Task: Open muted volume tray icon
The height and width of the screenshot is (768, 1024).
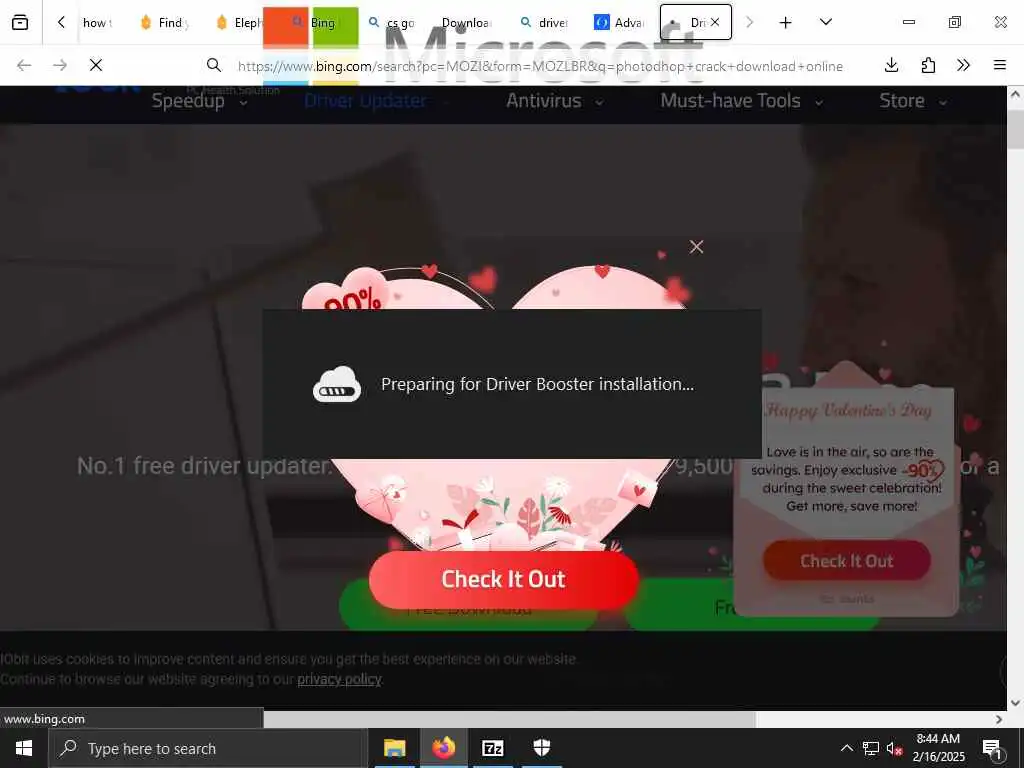Action: (x=895, y=748)
